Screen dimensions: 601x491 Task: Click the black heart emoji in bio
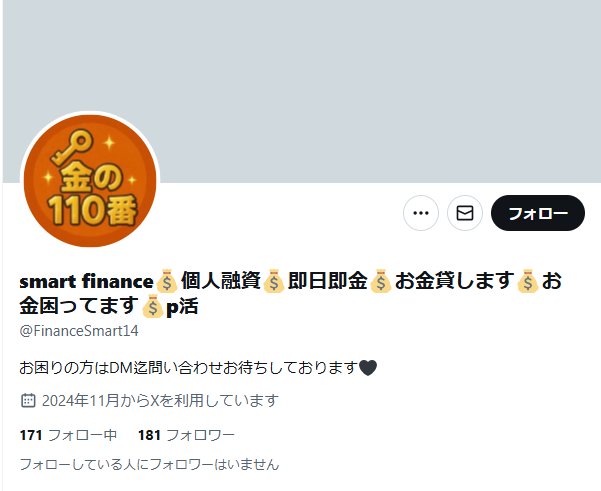(x=368, y=368)
